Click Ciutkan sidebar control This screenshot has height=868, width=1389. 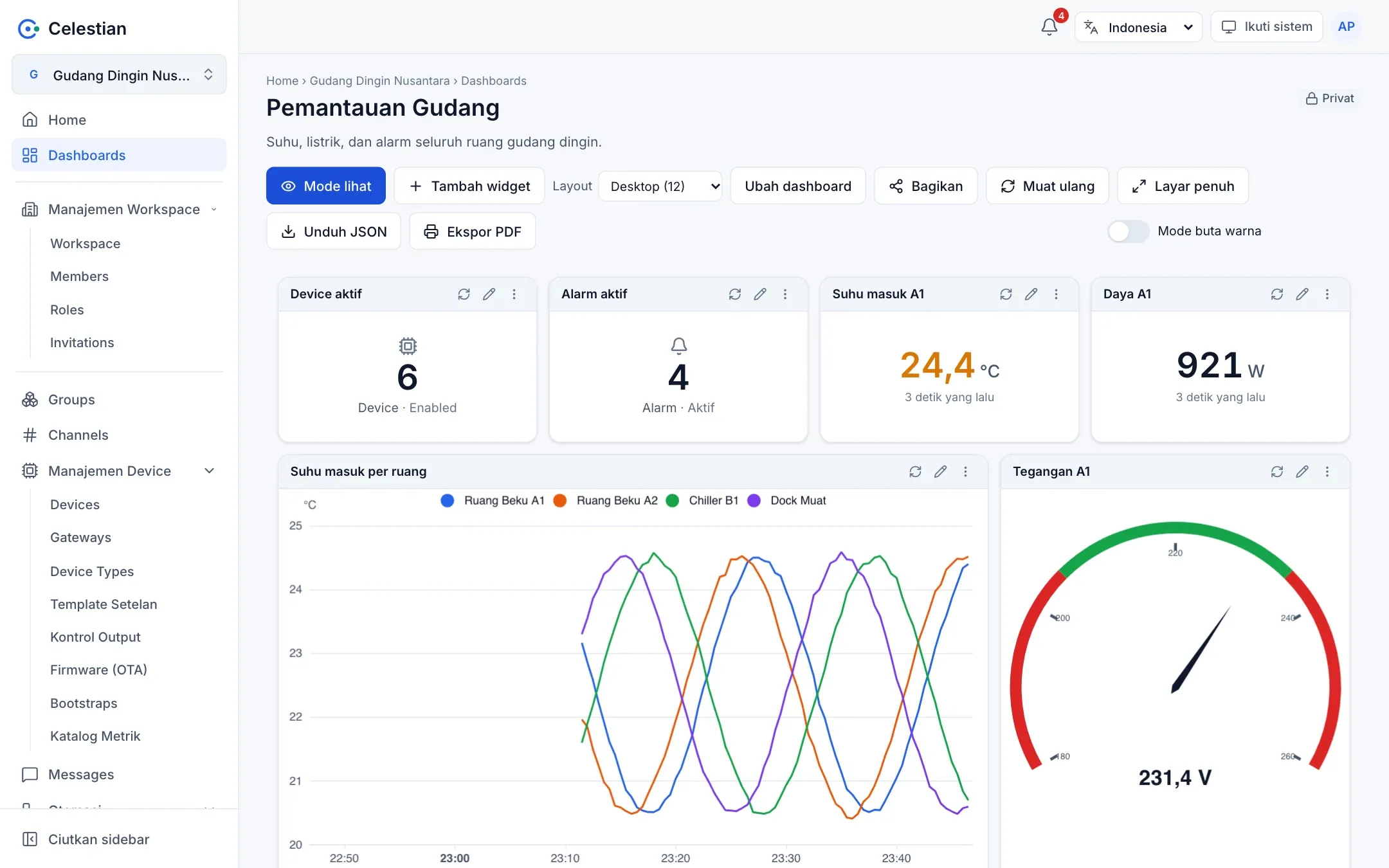click(x=119, y=839)
